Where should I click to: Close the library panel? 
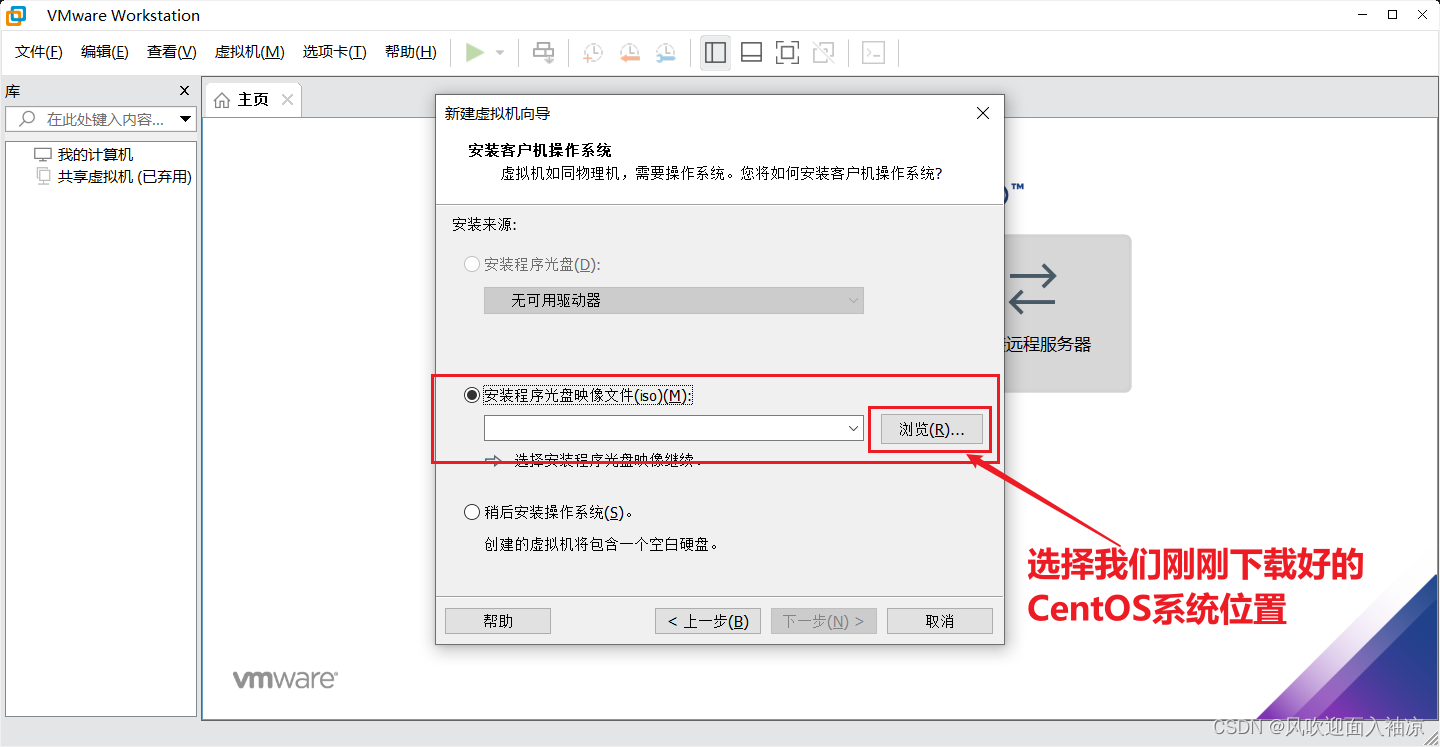click(x=184, y=91)
